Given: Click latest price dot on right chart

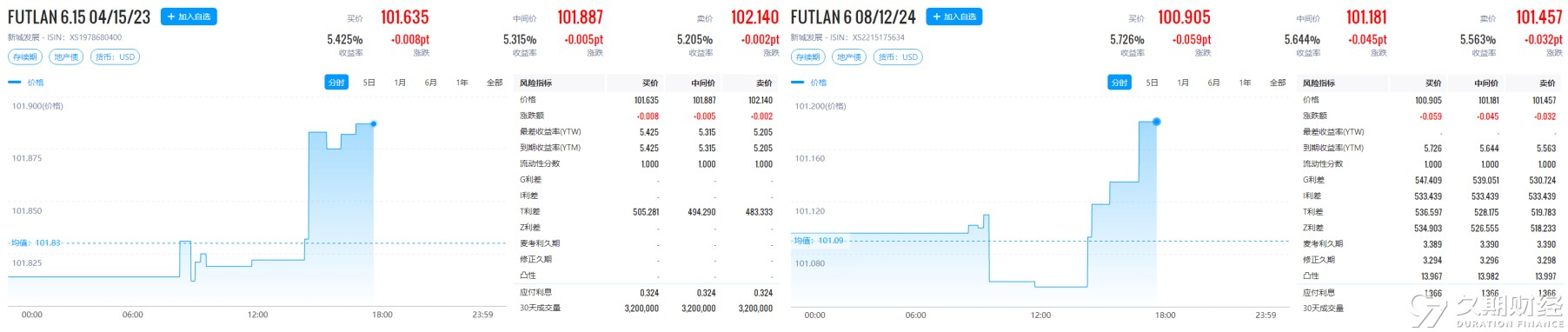Looking at the screenshot, I should (1157, 122).
